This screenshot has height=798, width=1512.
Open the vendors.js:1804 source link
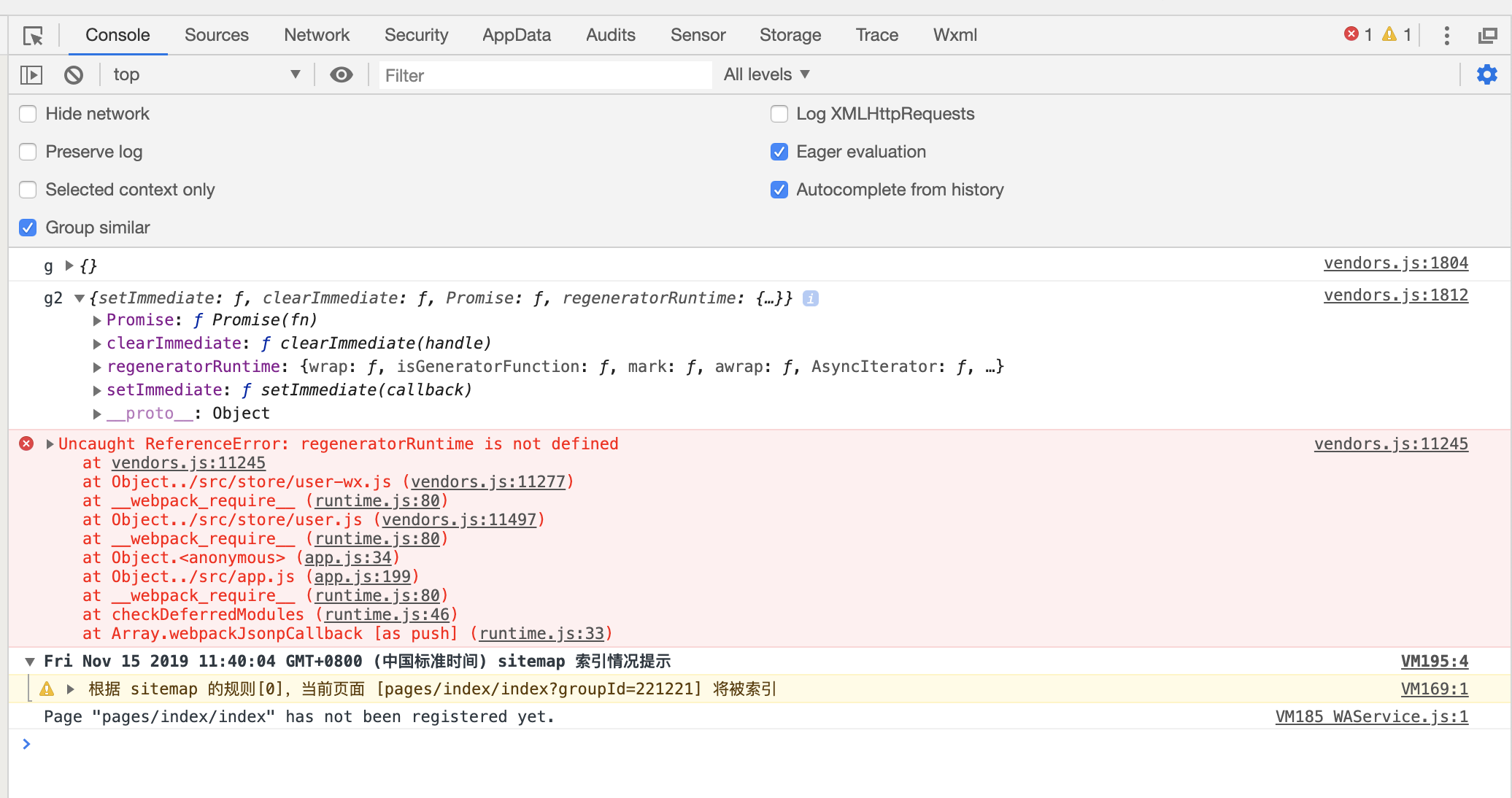pos(1395,263)
